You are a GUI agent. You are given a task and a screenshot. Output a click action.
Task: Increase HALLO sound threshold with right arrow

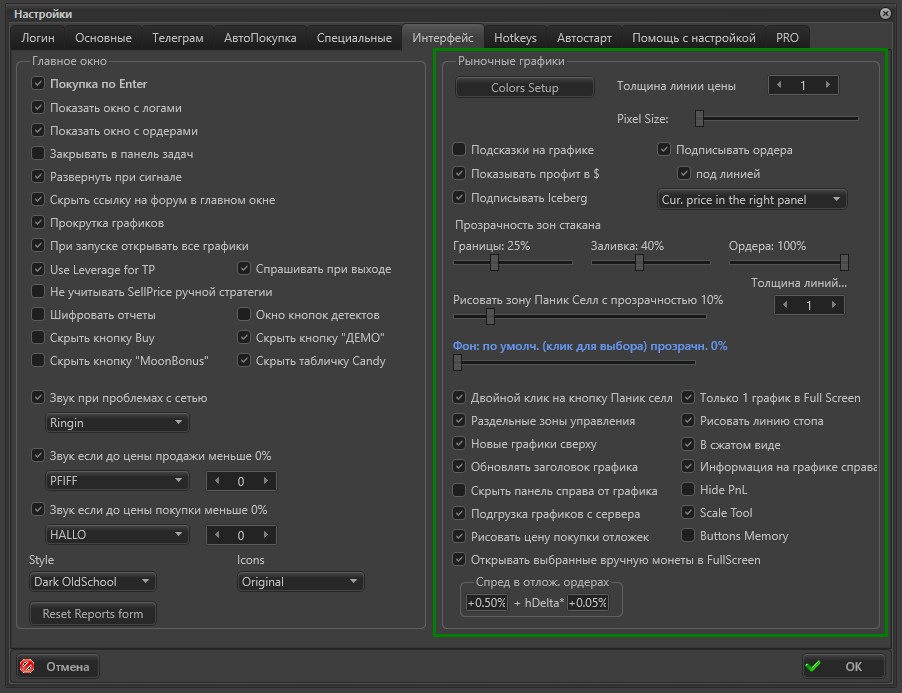coord(266,535)
